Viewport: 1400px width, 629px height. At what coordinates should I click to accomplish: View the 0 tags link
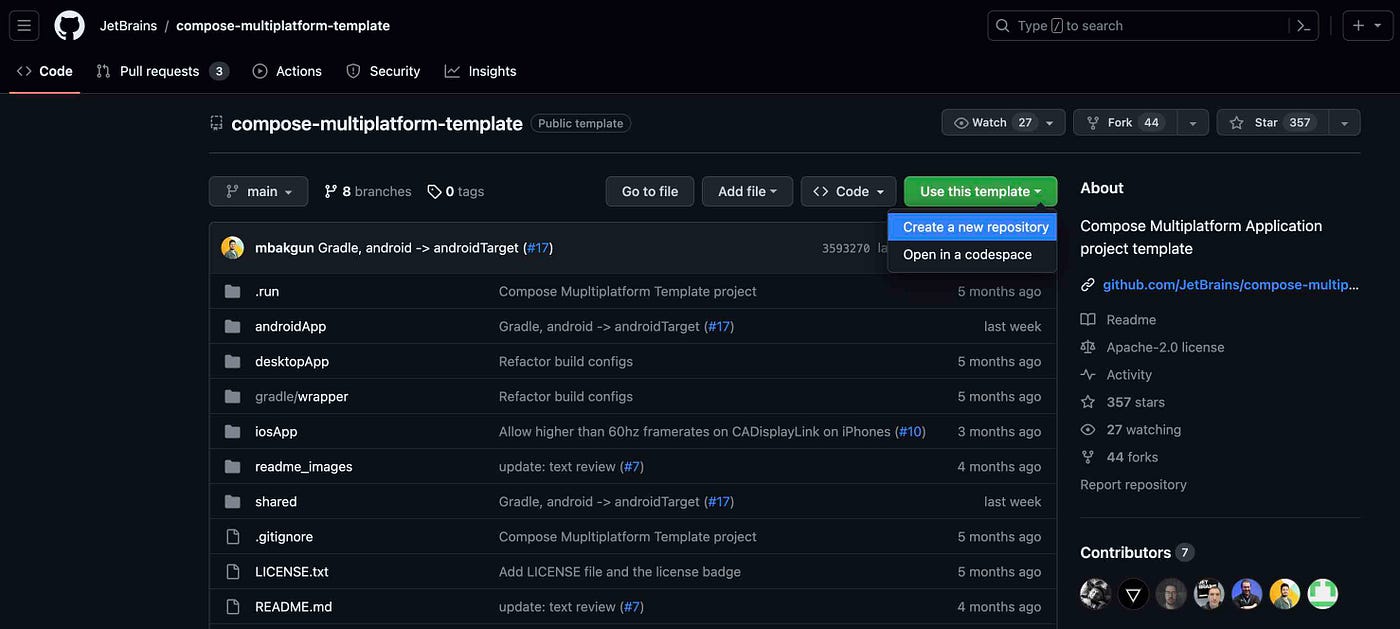(x=456, y=191)
